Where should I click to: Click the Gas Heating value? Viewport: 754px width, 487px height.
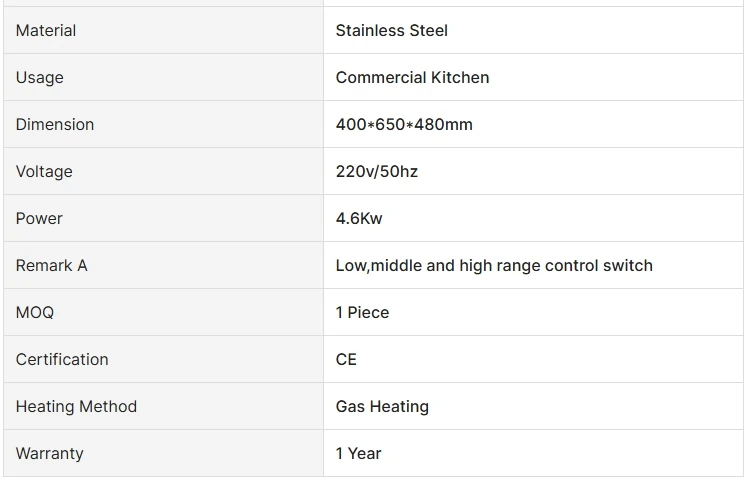tap(382, 407)
